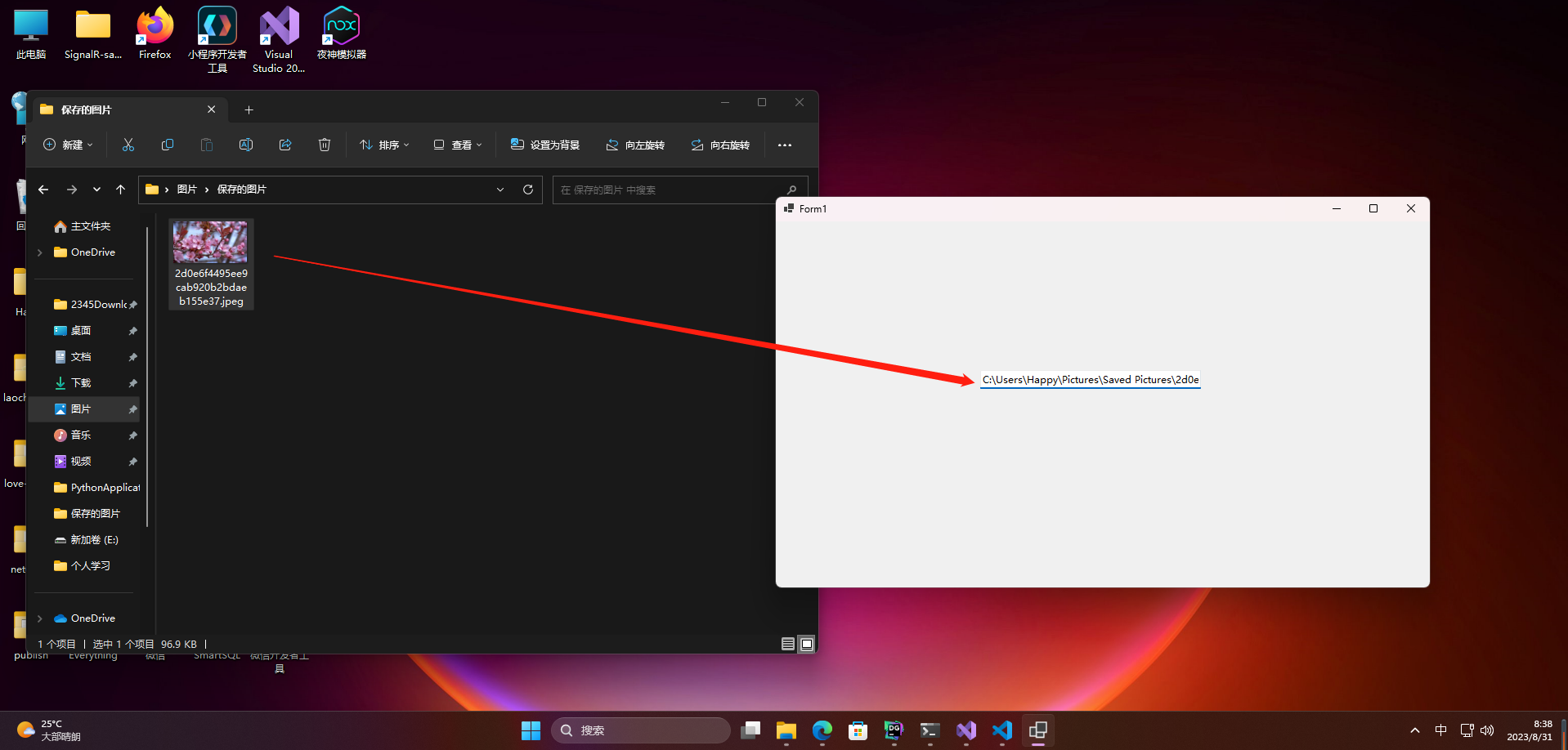Expand the upper OneDrive tree node

(x=40, y=252)
